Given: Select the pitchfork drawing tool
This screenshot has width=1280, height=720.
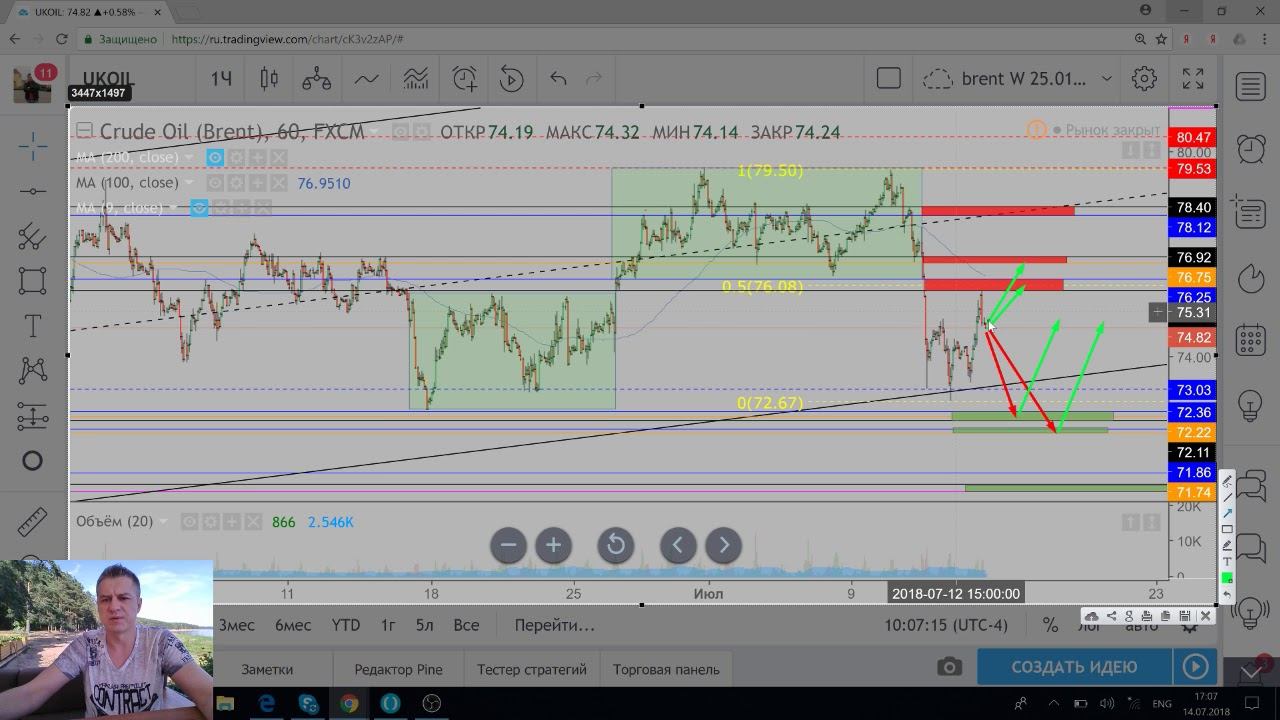Looking at the screenshot, I should click(32, 236).
